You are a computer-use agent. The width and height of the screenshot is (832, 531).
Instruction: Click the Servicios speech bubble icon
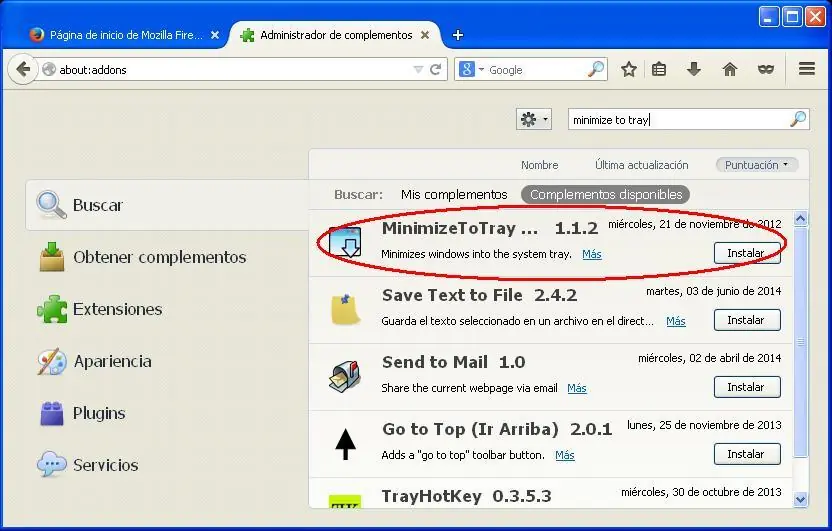[51, 464]
